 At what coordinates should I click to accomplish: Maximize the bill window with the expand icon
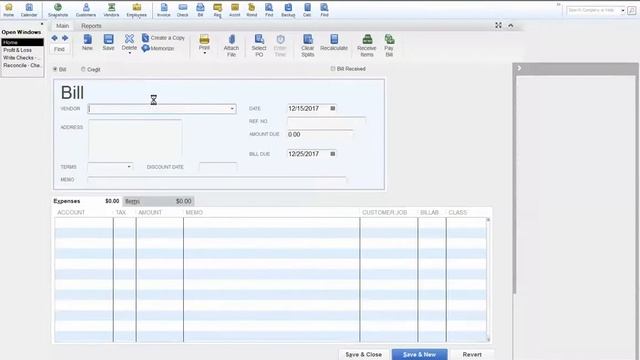(498, 25)
